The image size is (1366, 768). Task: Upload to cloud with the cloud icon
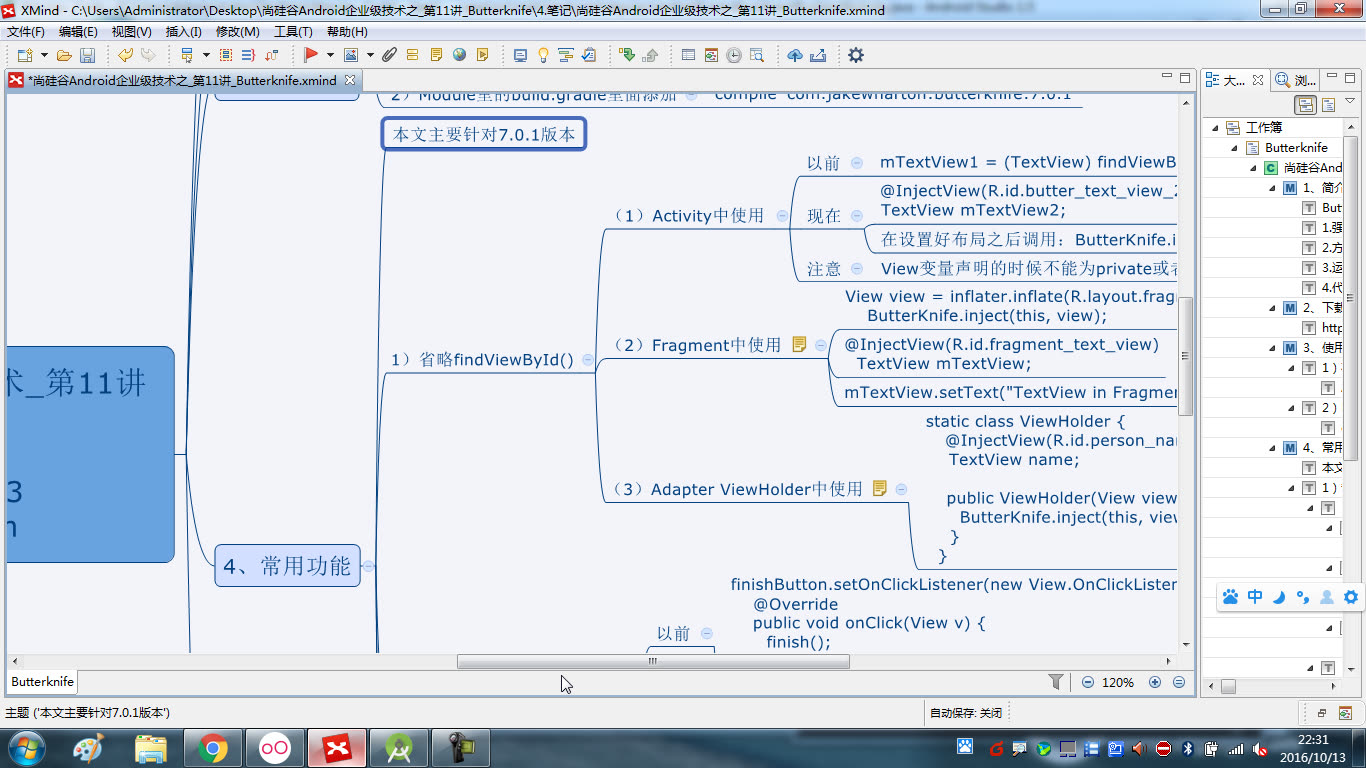pos(794,55)
